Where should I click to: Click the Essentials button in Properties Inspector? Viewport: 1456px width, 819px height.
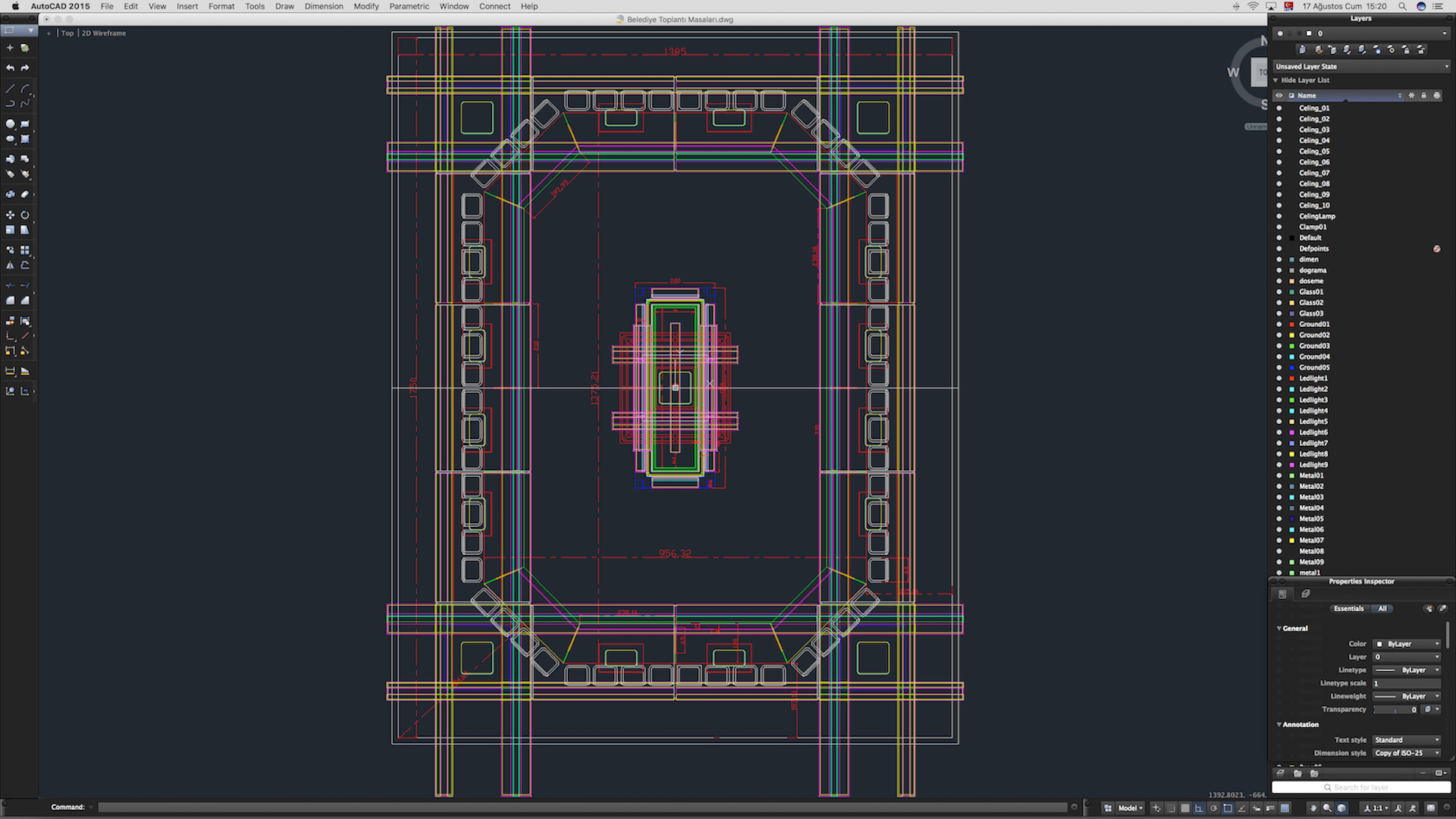[x=1348, y=609]
